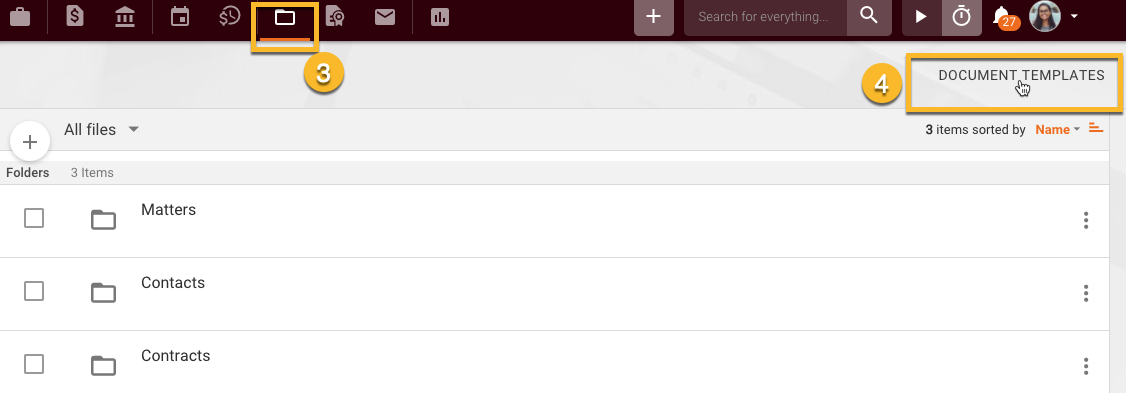1126x393 pixels.
Task: Open the billing dollar document icon
Action: click(75, 17)
